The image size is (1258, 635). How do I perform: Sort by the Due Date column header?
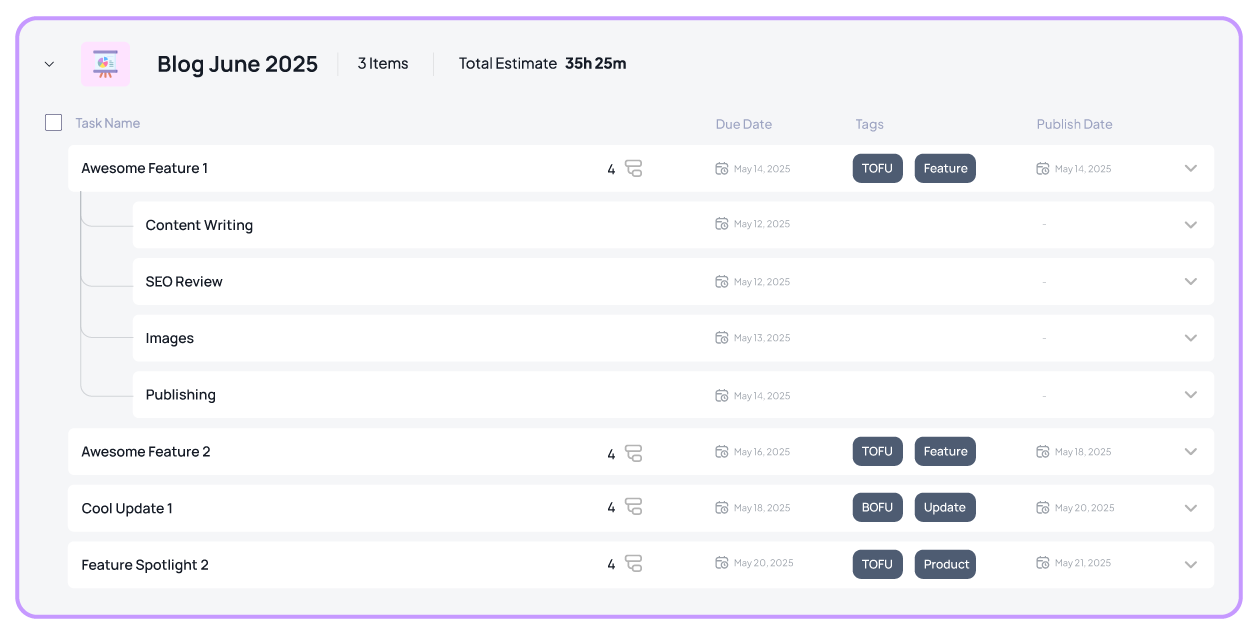[x=744, y=124]
